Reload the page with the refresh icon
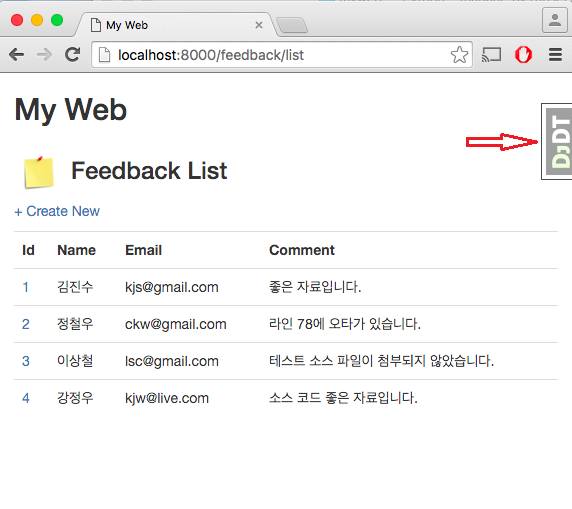572x509 pixels. (x=72, y=54)
